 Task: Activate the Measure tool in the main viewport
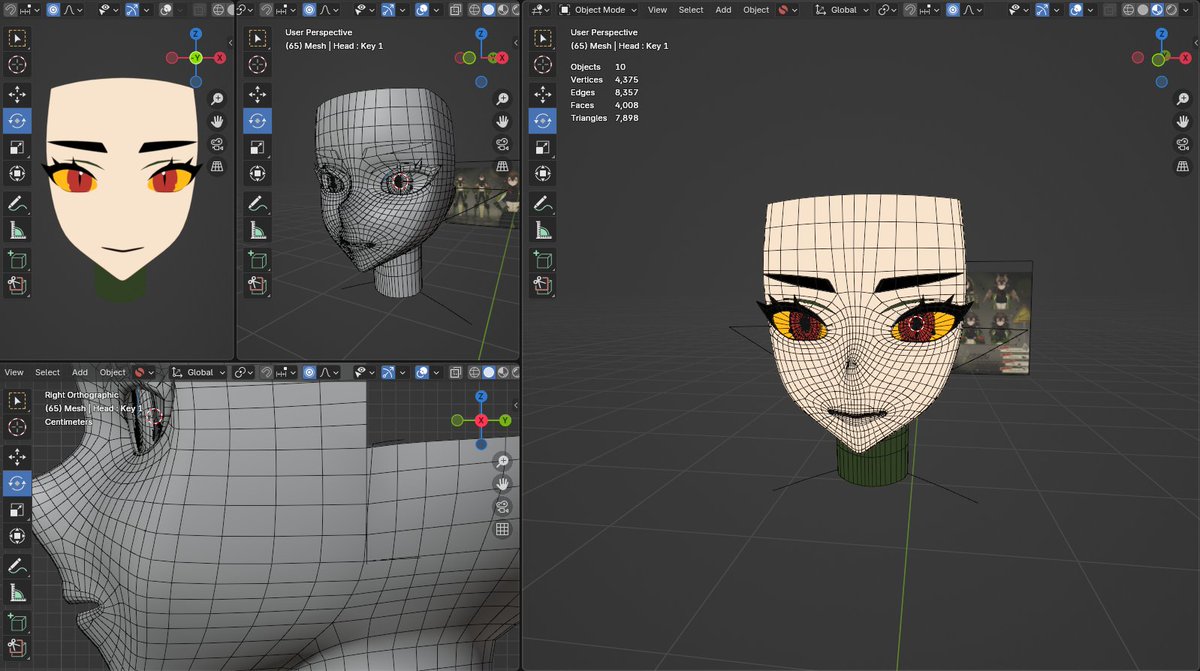541,230
